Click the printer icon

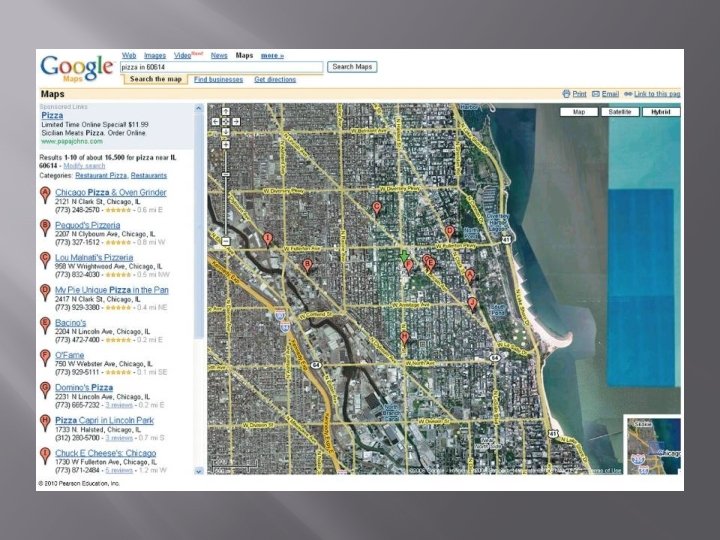pyautogui.click(x=566, y=94)
